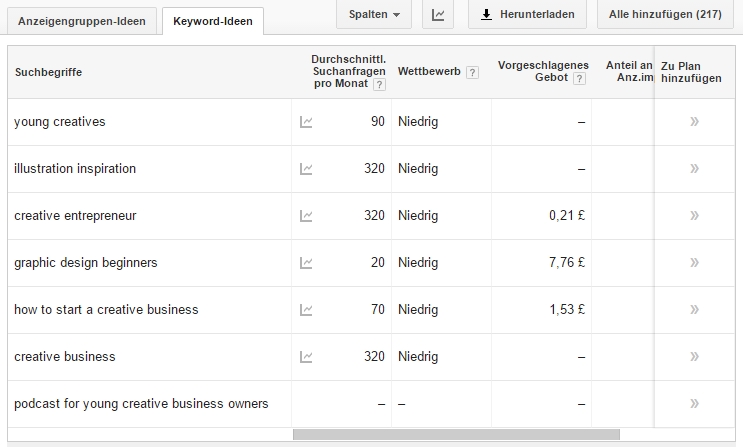The height and width of the screenshot is (447, 743).
Task: Click keyword creative business
Action: click(x=65, y=356)
